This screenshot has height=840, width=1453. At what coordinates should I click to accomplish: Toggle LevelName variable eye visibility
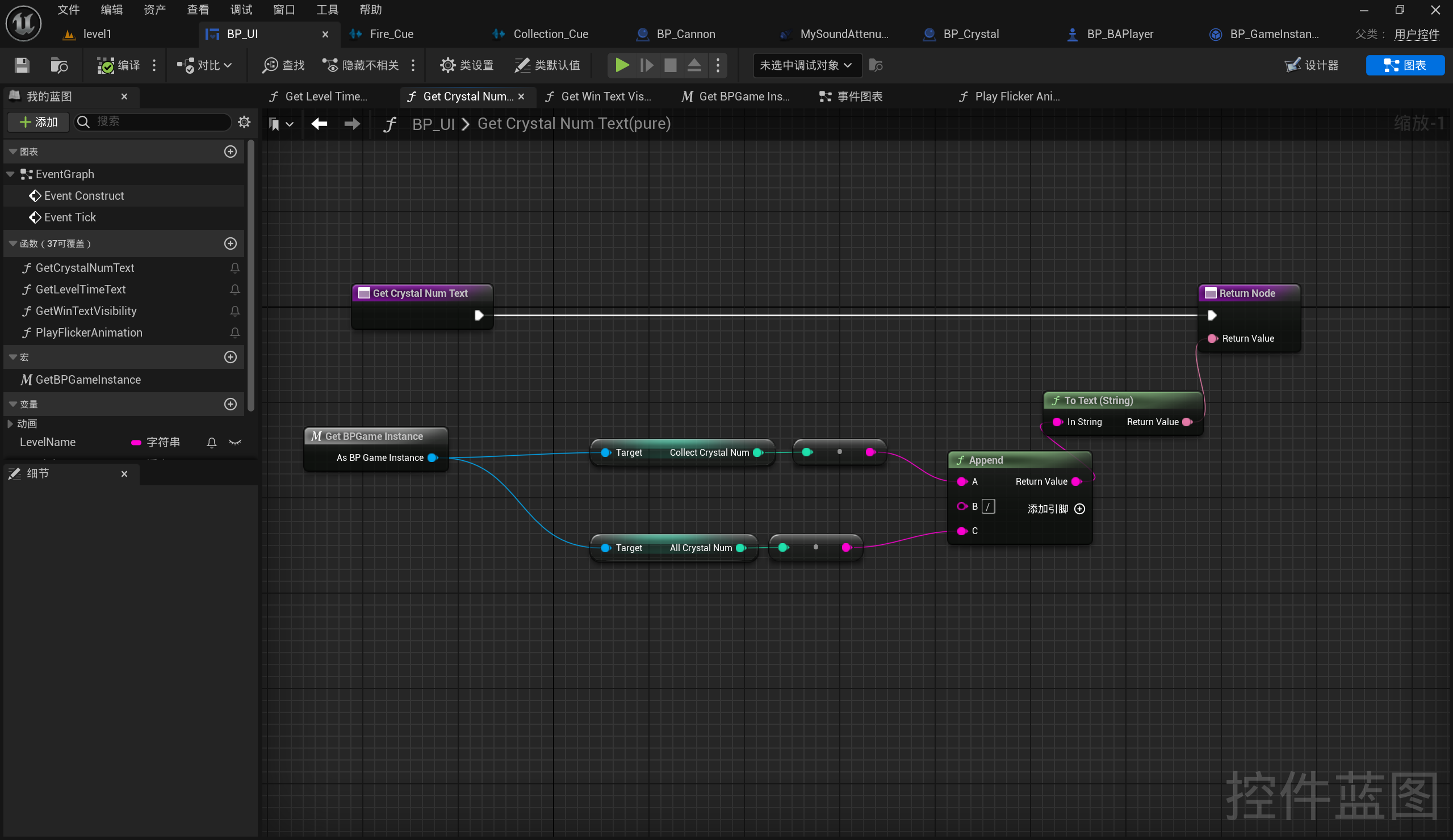tap(235, 442)
